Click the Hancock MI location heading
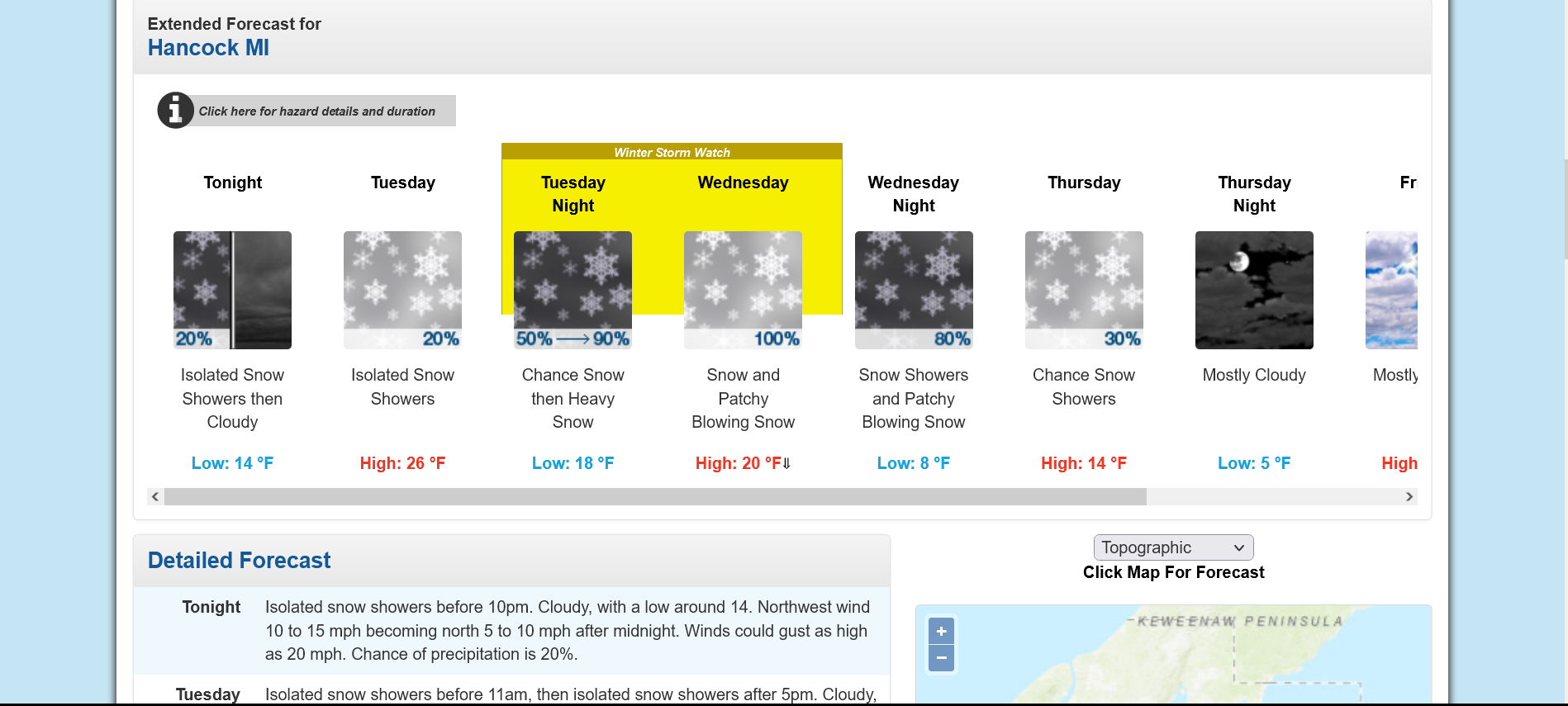1568x706 pixels. tap(208, 48)
